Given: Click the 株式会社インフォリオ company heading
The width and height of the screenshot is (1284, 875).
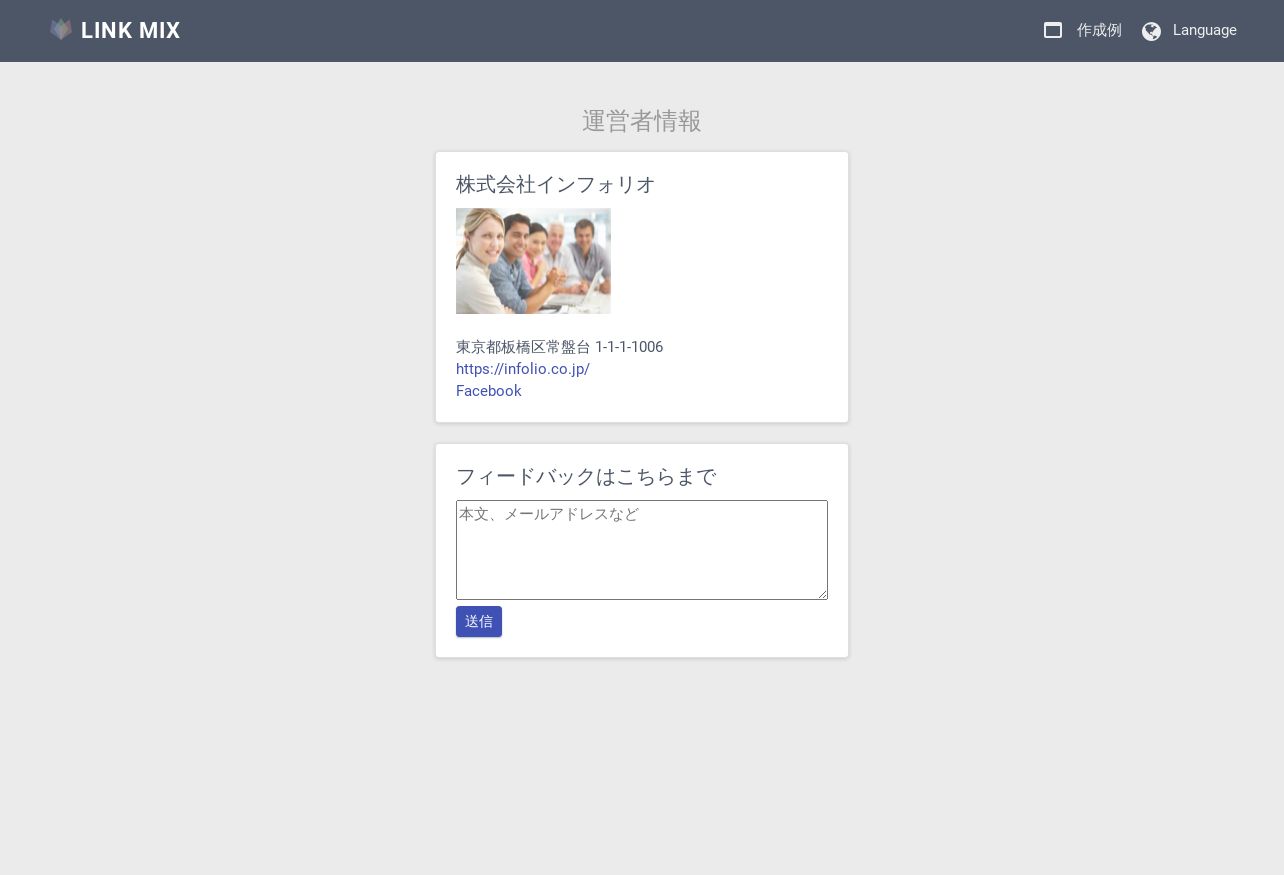Looking at the screenshot, I should 556,185.
